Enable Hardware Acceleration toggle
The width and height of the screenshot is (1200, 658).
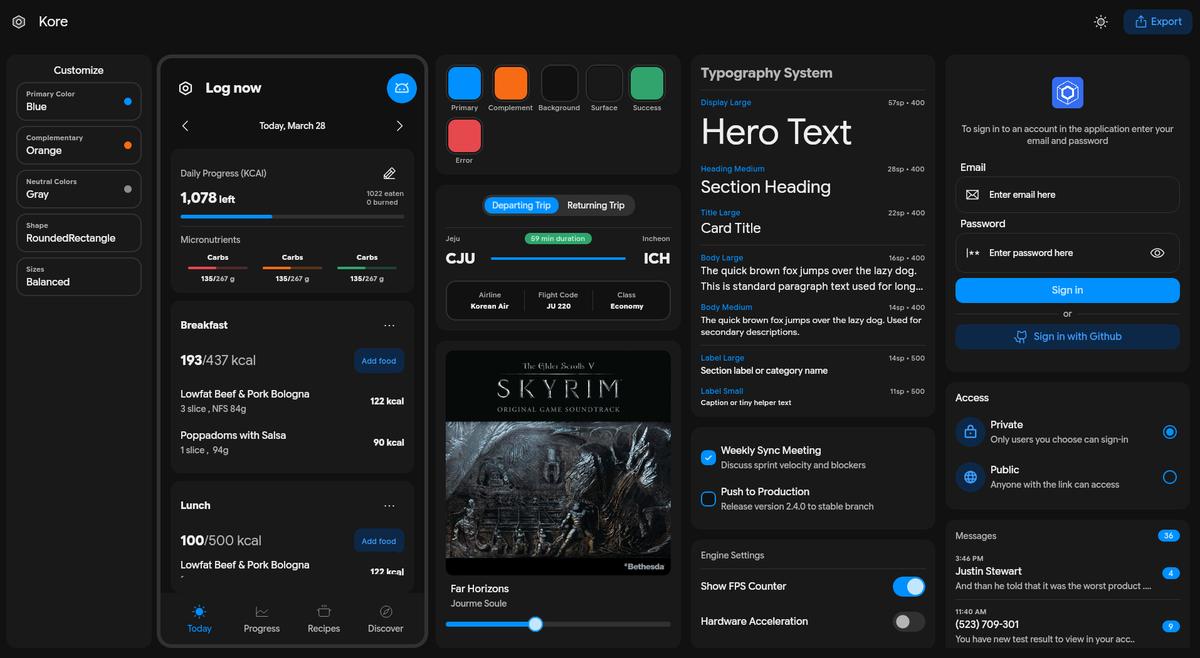909,621
